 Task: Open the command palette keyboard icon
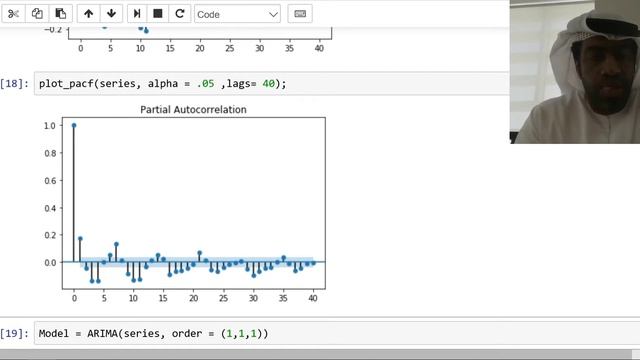pyautogui.click(x=300, y=14)
